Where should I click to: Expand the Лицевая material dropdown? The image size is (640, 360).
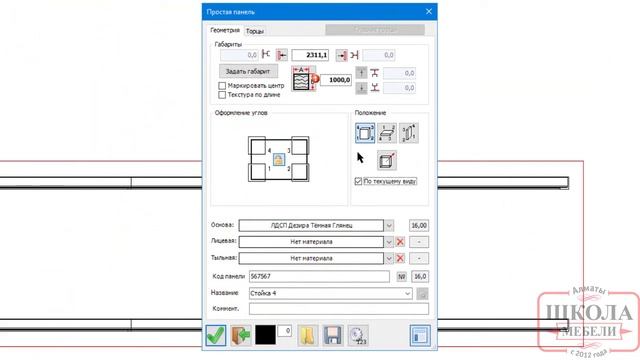click(x=389, y=242)
